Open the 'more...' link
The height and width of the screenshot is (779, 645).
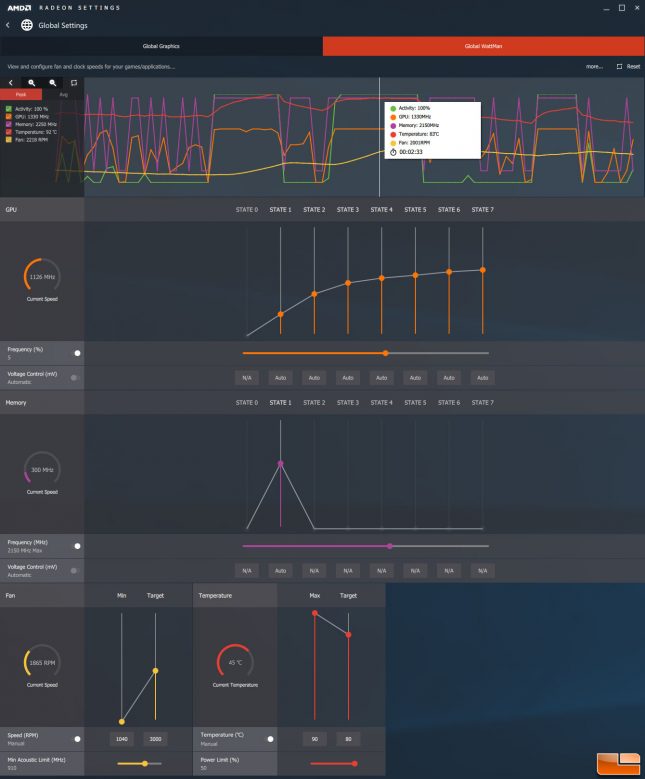(x=594, y=66)
